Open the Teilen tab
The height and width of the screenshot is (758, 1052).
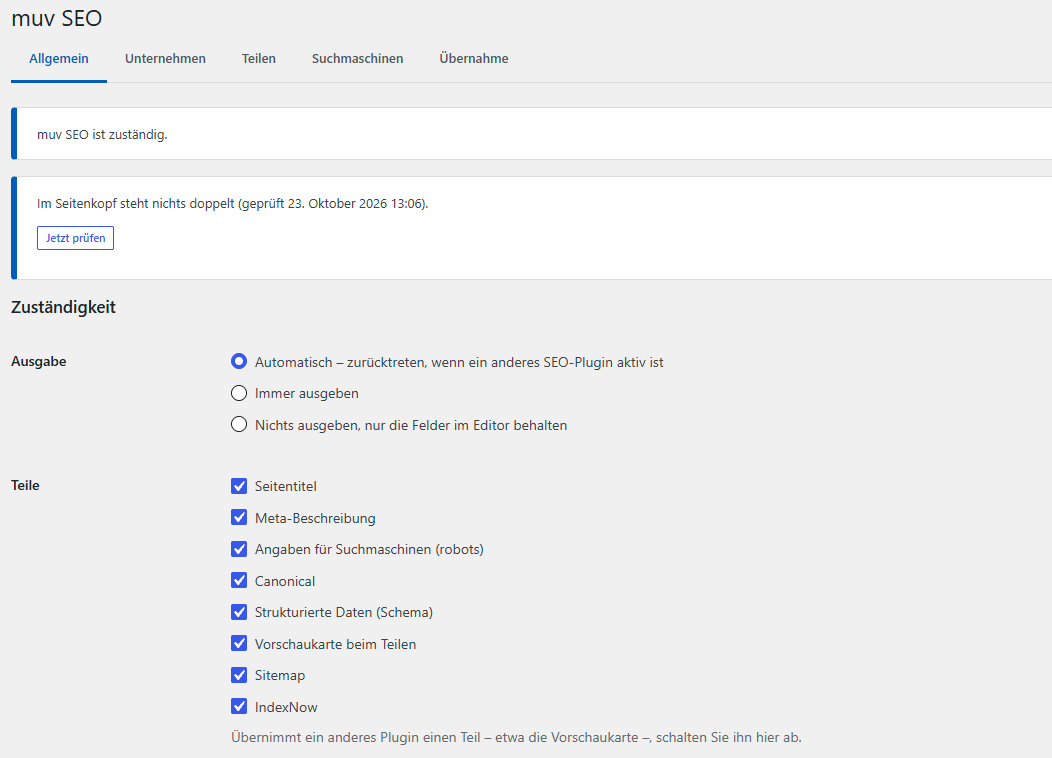(258, 59)
